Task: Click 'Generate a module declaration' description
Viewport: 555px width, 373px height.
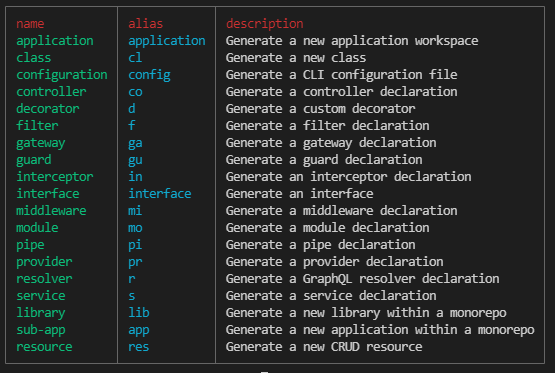Action: pyautogui.click(x=327, y=228)
